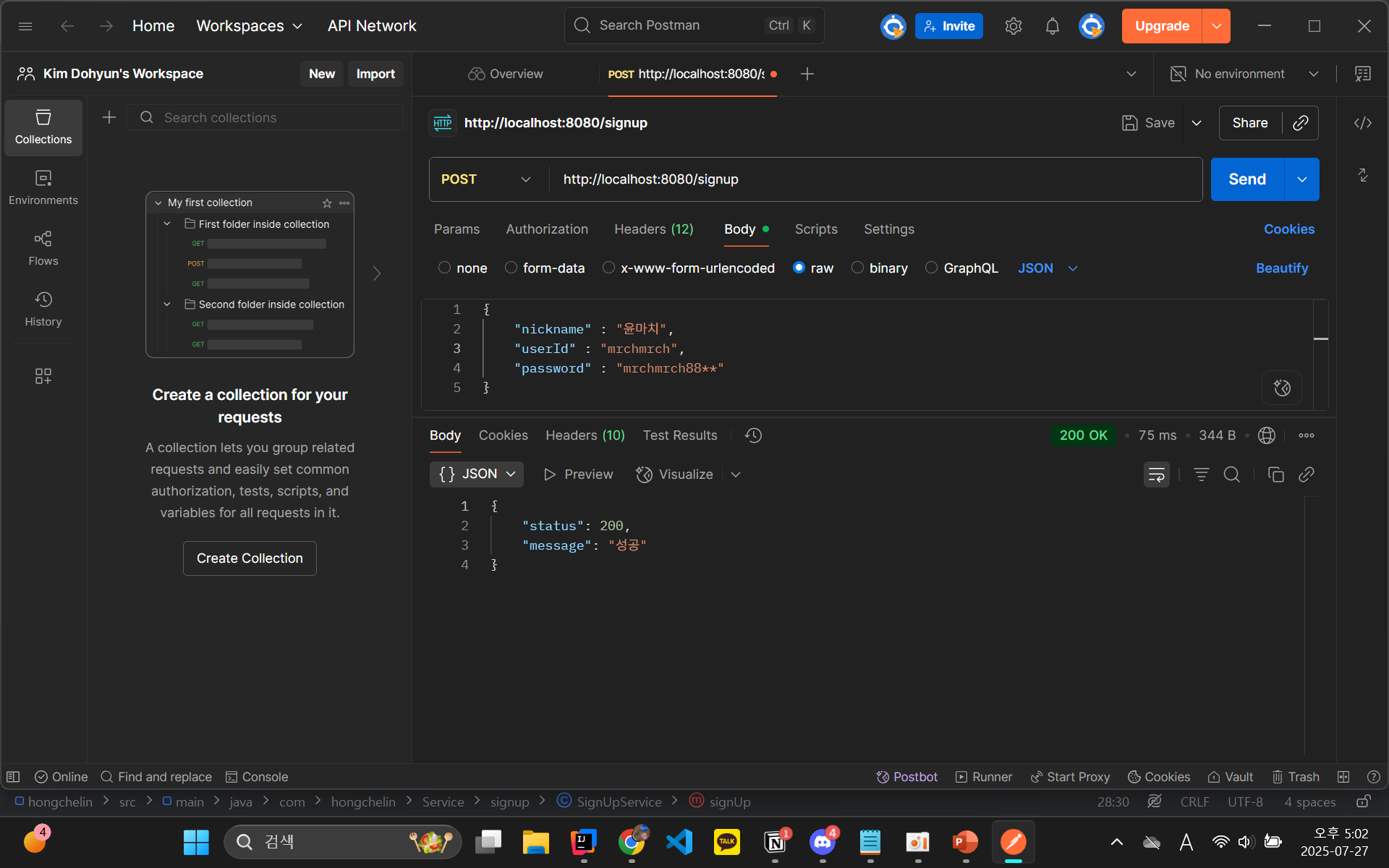The width and height of the screenshot is (1389, 868).
Task: Search the response body with magnifier icon
Action: (x=1231, y=475)
